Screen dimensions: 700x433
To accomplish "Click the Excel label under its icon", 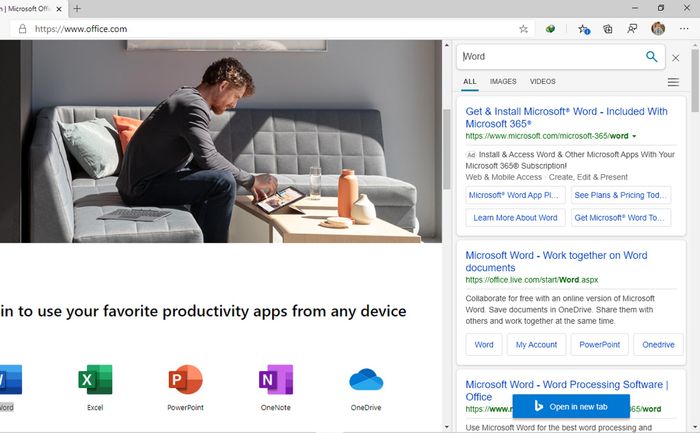I will [95, 408].
